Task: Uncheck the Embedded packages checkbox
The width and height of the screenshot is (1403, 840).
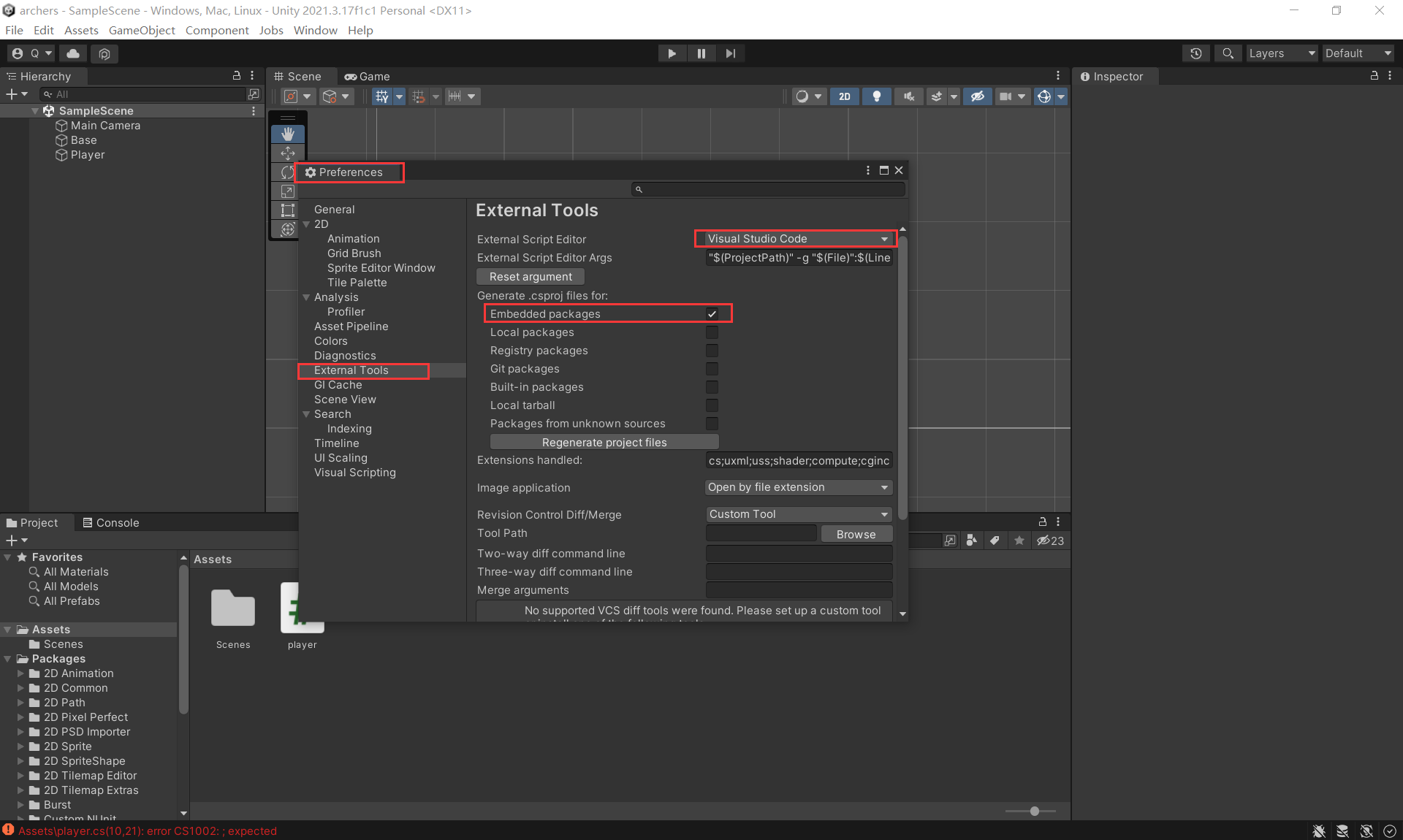Action: click(712, 314)
